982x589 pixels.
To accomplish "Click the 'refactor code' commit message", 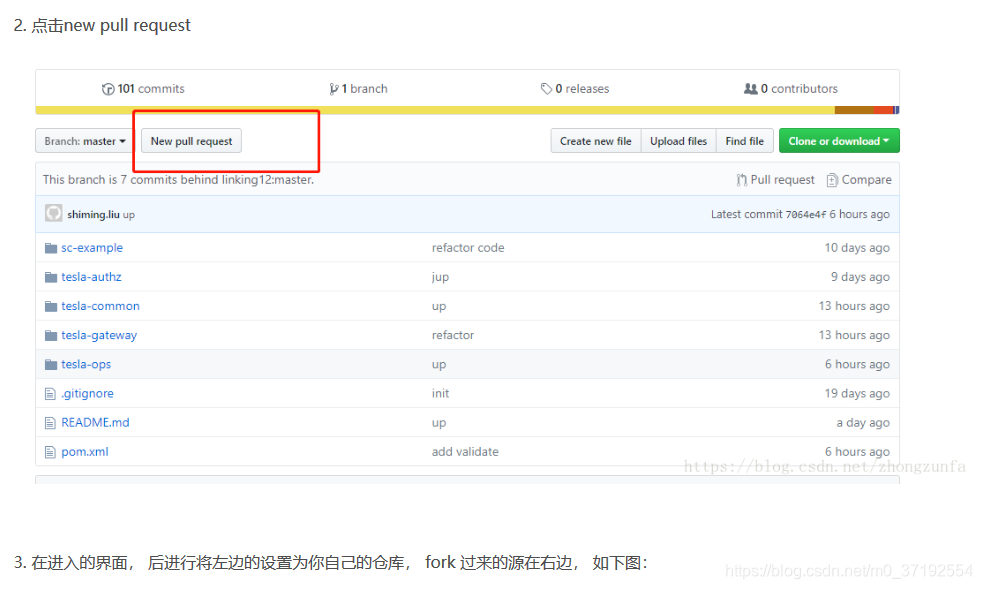I will (x=468, y=248).
